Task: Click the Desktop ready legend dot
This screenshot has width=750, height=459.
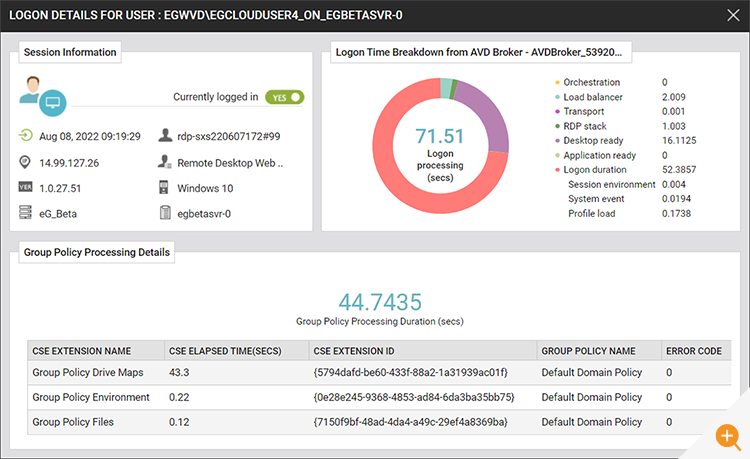Action: [x=557, y=141]
